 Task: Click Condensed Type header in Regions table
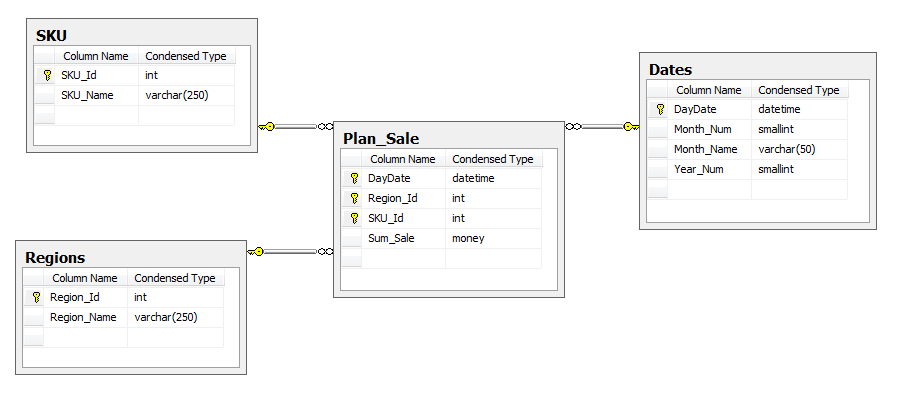pyautogui.click(x=175, y=278)
